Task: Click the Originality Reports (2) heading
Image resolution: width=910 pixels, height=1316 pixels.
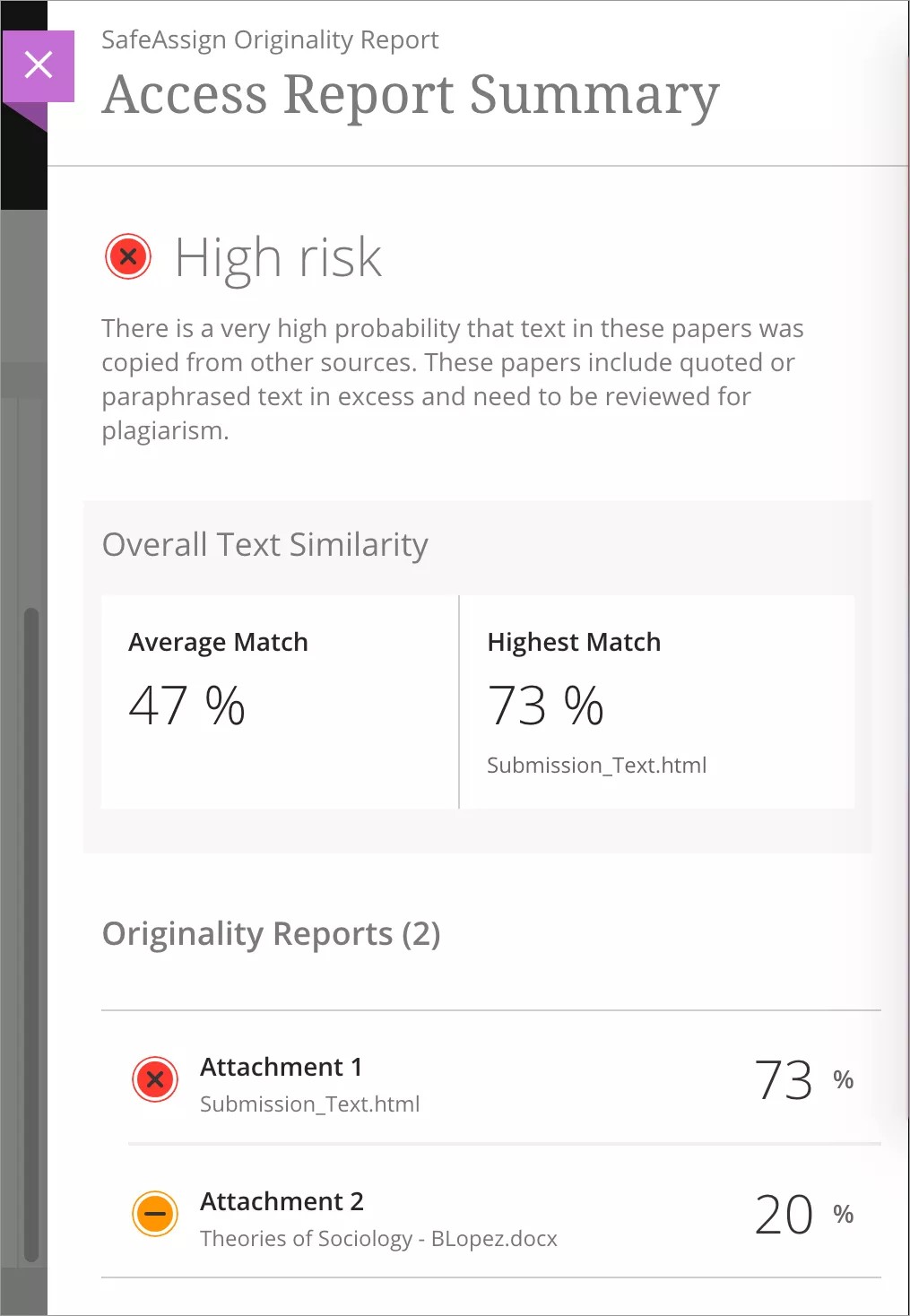Action: [271, 934]
